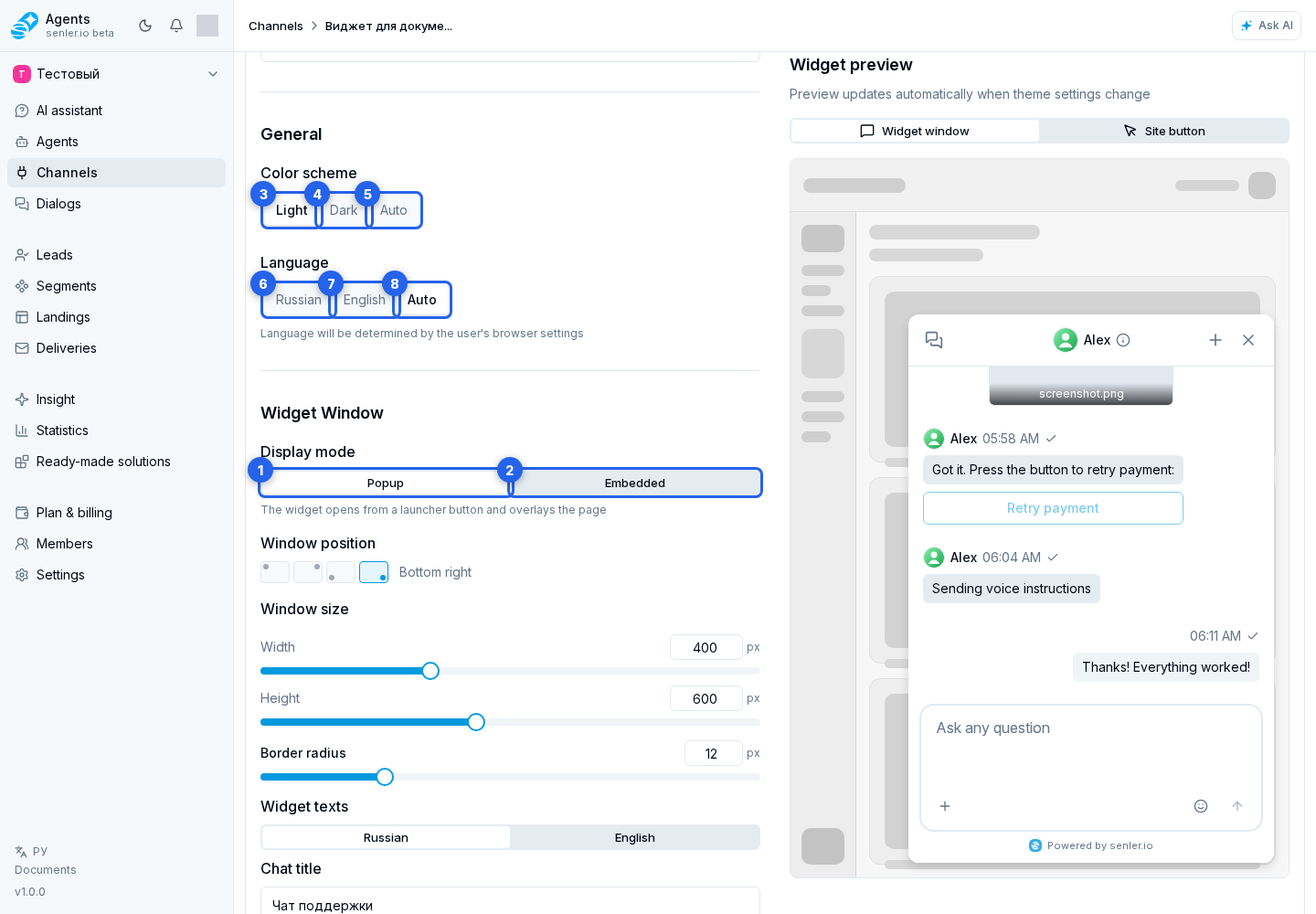This screenshot has height=914, width=1316.
Task: Select Dark color scheme
Action: tap(344, 210)
